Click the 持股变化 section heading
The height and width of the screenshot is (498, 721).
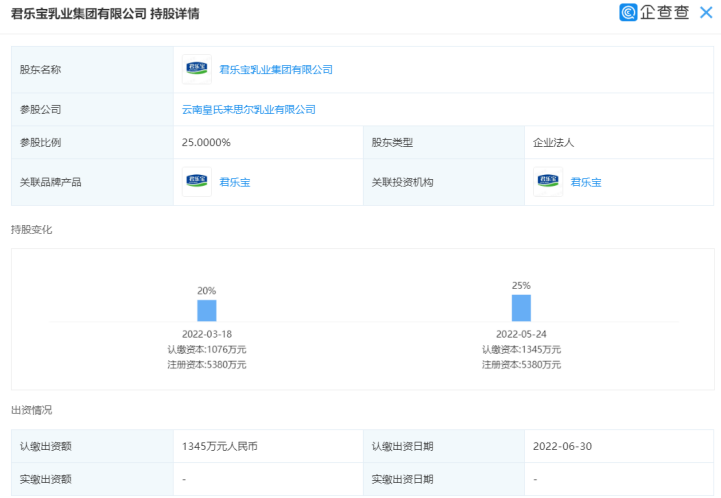pos(31,230)
